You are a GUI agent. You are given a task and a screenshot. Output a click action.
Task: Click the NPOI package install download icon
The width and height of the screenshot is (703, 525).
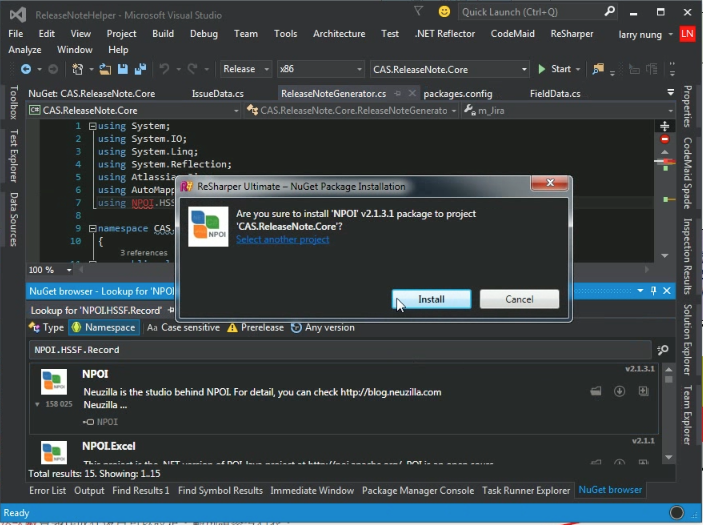pos(619,391)
